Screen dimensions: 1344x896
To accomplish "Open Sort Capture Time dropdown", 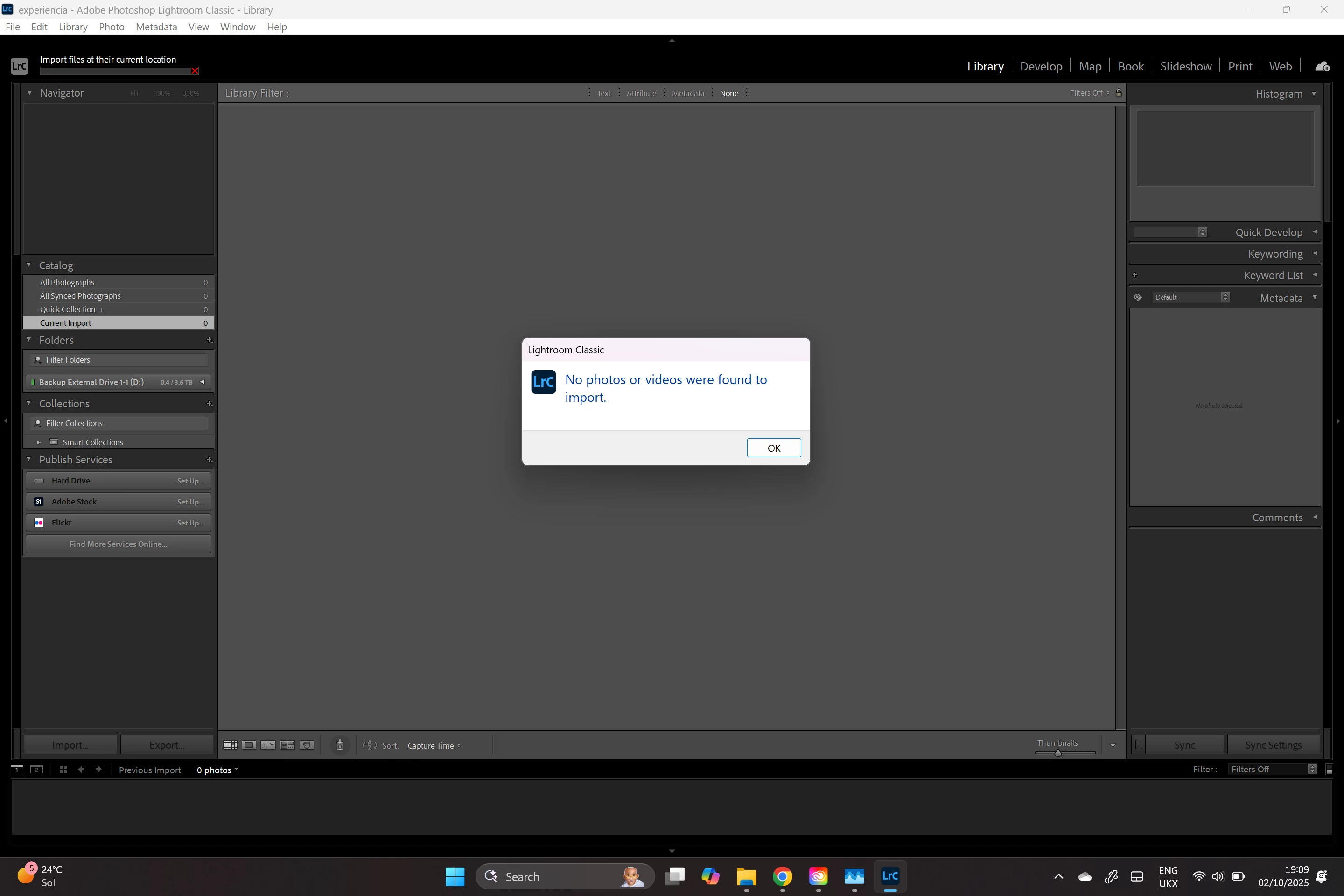I will 433,746.
